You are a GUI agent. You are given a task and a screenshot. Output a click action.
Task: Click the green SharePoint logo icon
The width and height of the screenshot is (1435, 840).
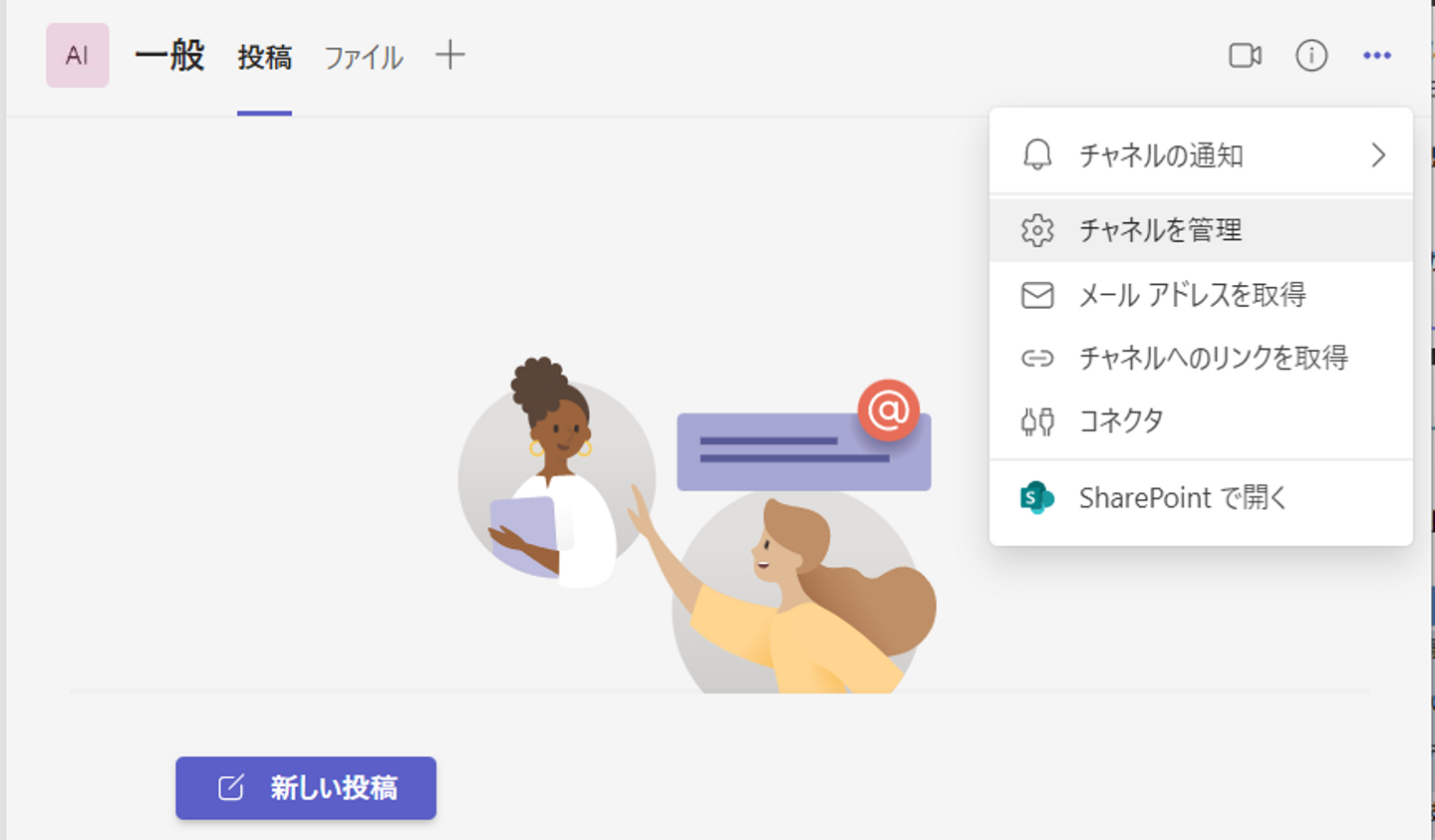[1037, 497]
